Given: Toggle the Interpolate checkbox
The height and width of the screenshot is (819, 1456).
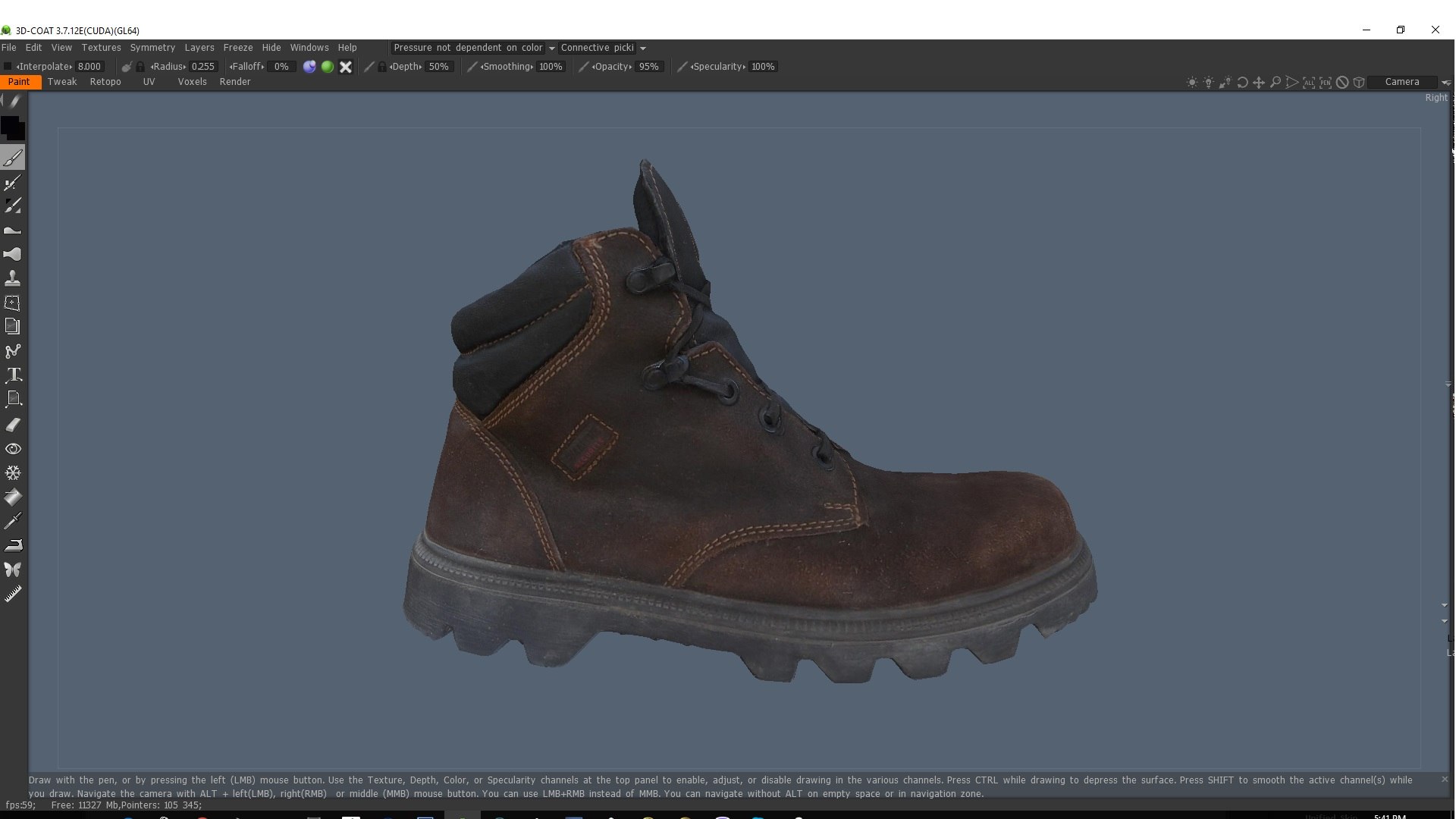Looking at the screenshot, I should (8, 67).
